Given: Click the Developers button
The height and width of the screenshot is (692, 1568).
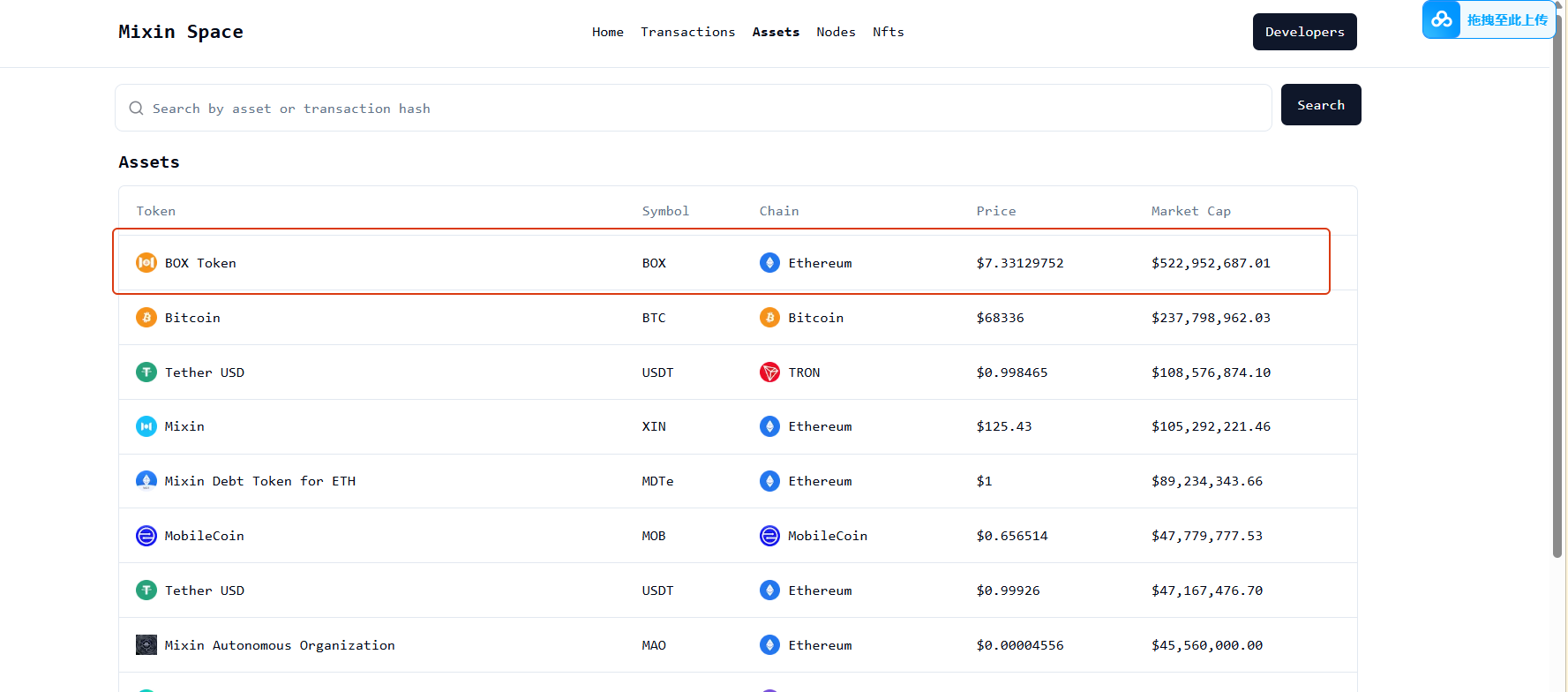Looking at the screenshot, I should click(x=1304, y=32).
